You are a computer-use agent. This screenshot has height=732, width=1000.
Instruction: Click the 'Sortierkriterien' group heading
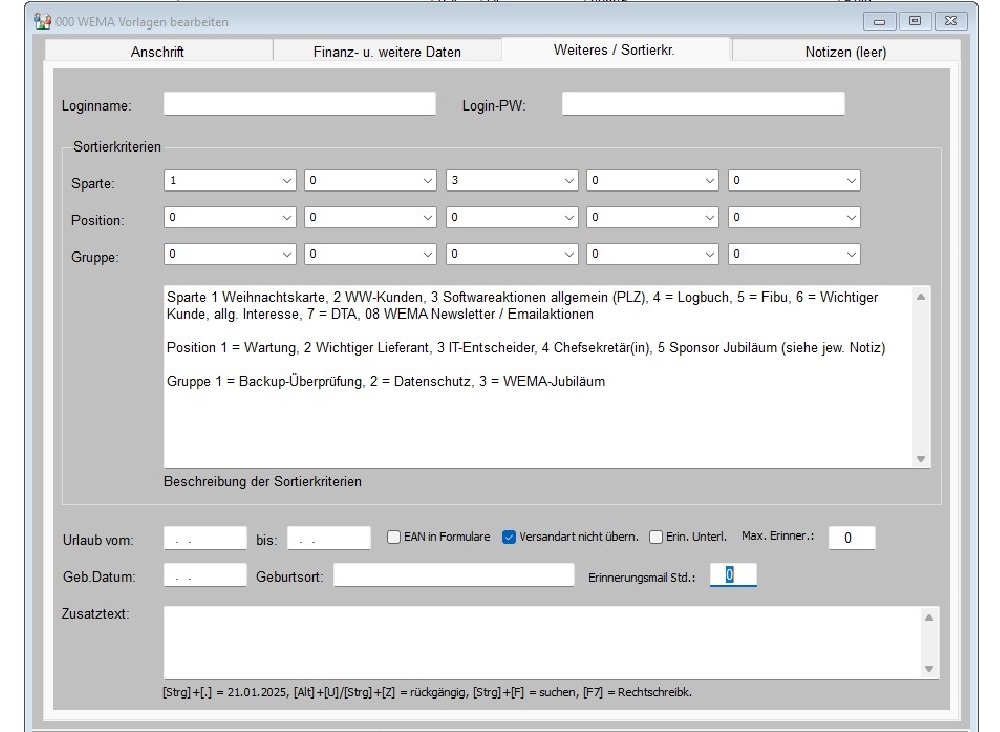pos(117,147)
